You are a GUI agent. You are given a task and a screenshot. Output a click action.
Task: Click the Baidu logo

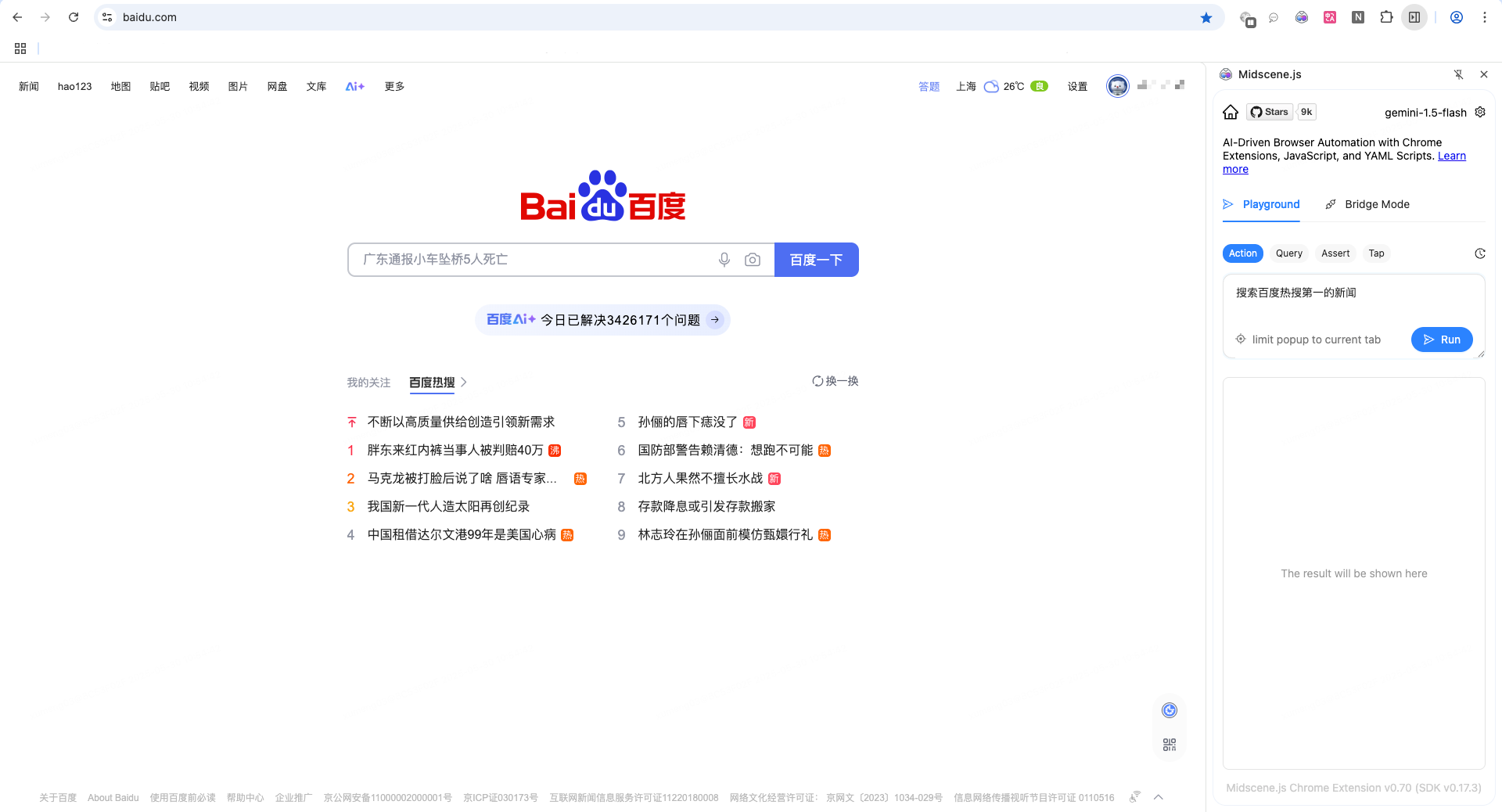point(603,196)
